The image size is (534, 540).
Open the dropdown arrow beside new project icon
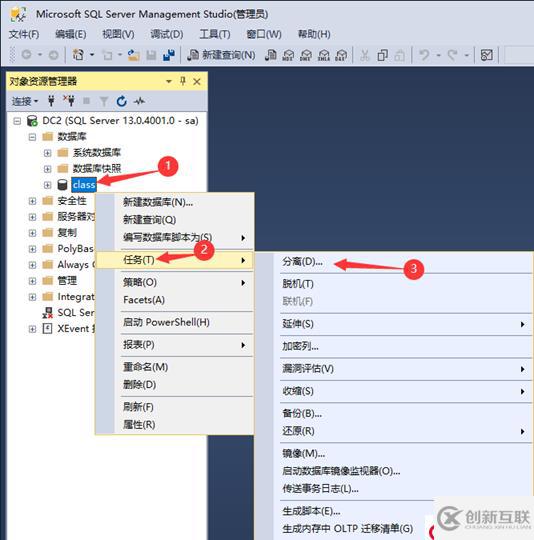pyautogui.click(x=92, y=55)
